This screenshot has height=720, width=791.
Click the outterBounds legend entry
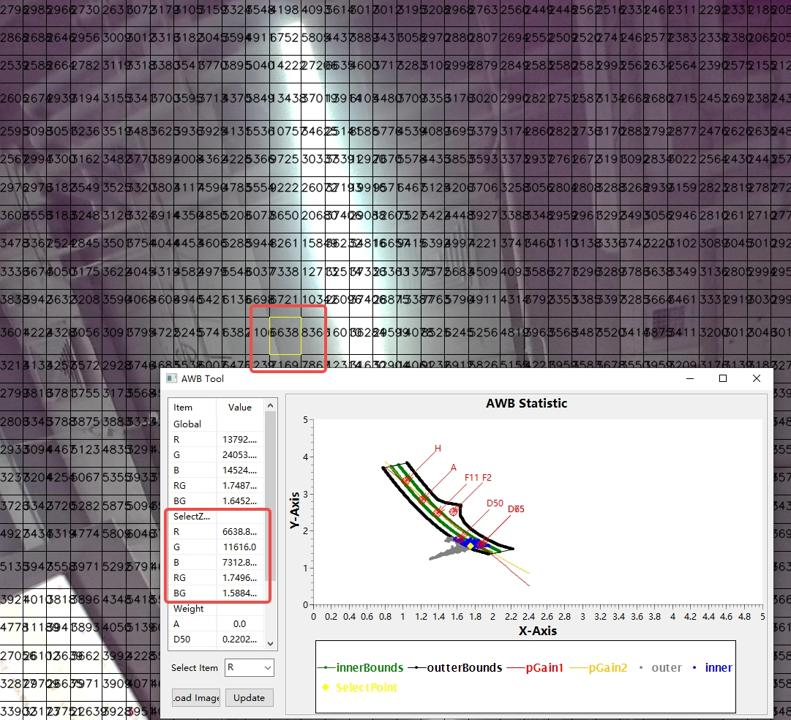(455, 668)
